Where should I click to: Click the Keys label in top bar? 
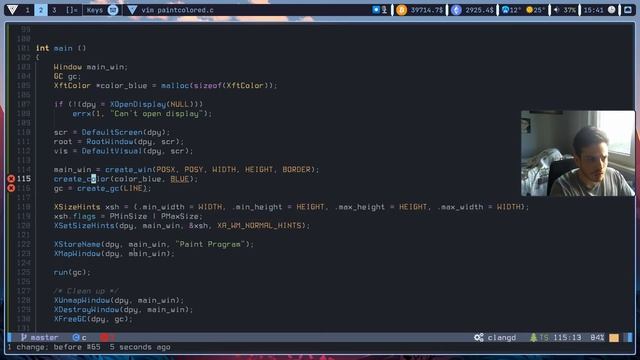(95, 10)
